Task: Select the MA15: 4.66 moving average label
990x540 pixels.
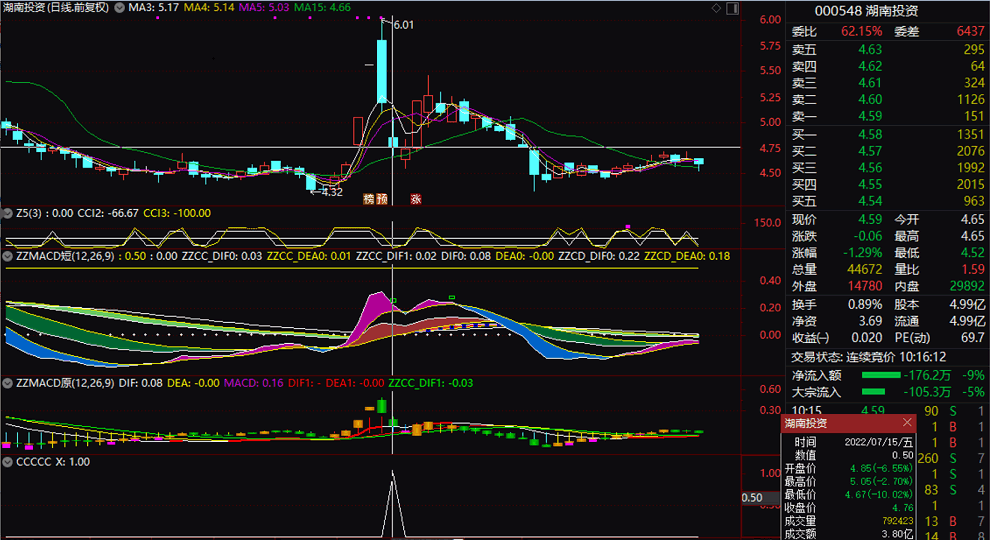Action: click(x=322, y=8)
